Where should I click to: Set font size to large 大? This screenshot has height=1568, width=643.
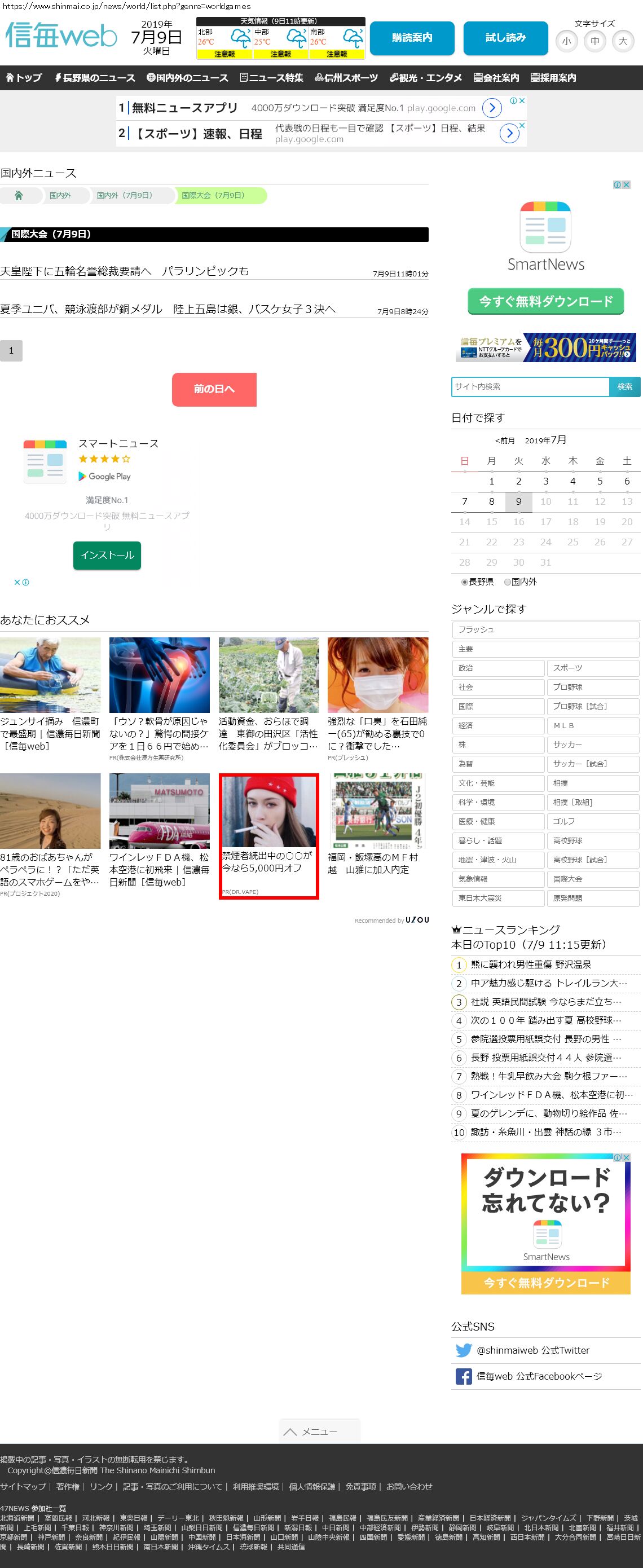click(623, 41)
